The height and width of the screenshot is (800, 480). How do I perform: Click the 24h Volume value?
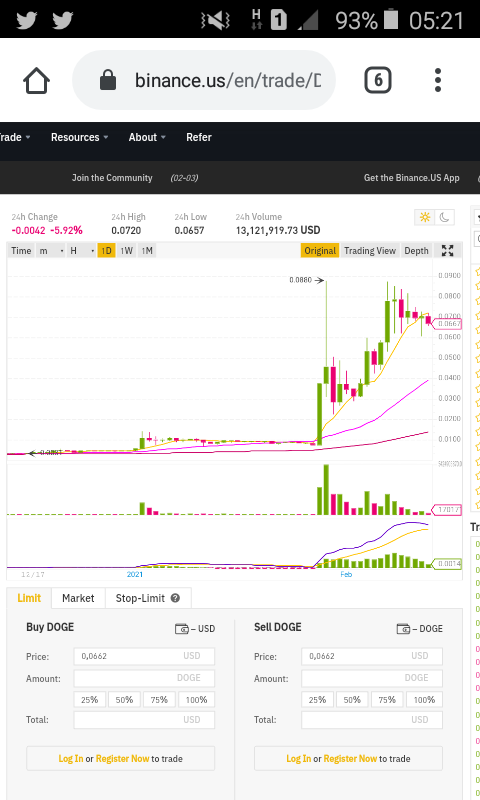[x=278, y=230]
